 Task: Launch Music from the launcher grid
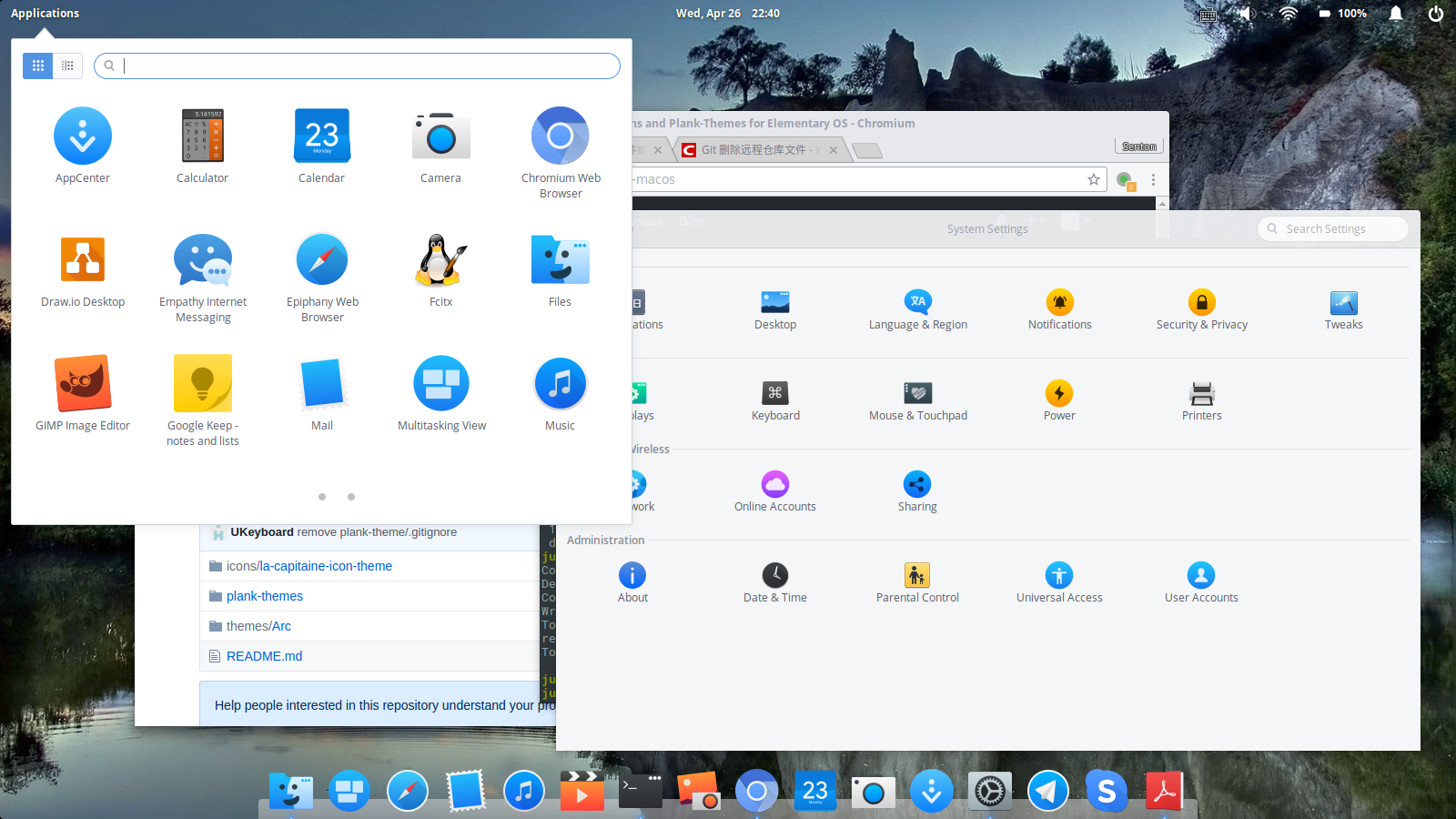point(560,393)
